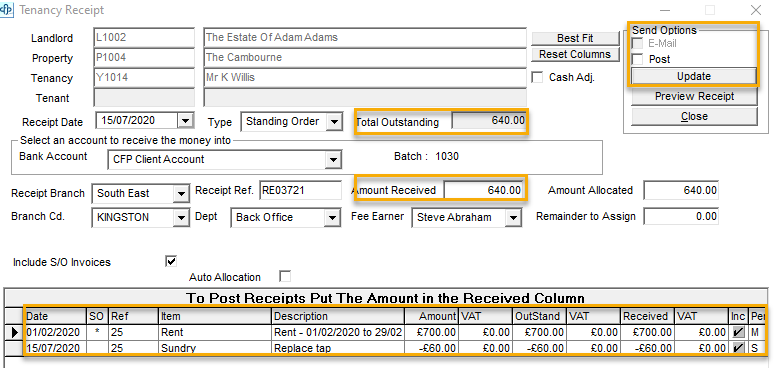The height and width of the screenshot is (368, 776).
Task: Click the Amount Received field
Action: [484, 190]
